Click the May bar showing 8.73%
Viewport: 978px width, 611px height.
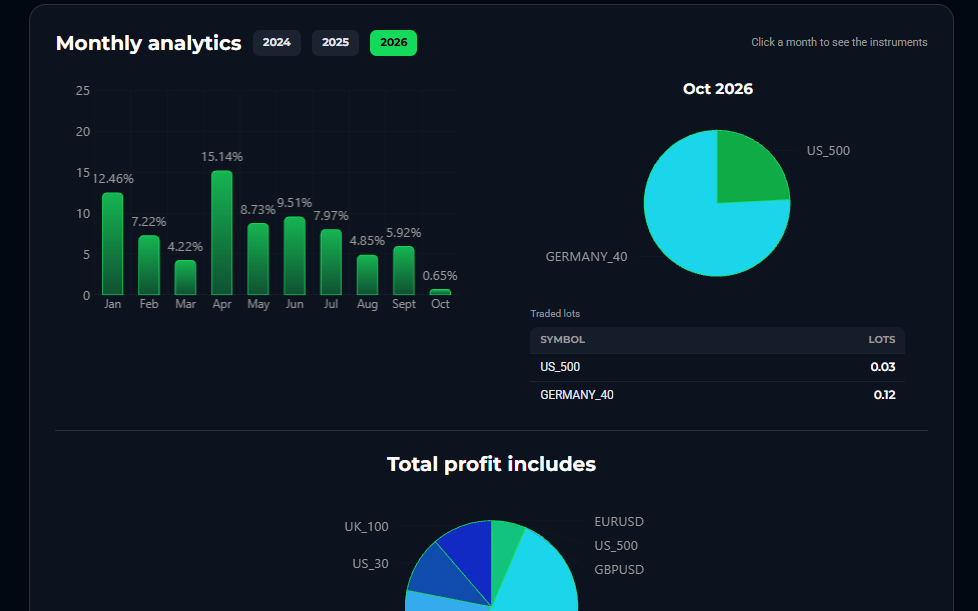[x=258, y=259]
